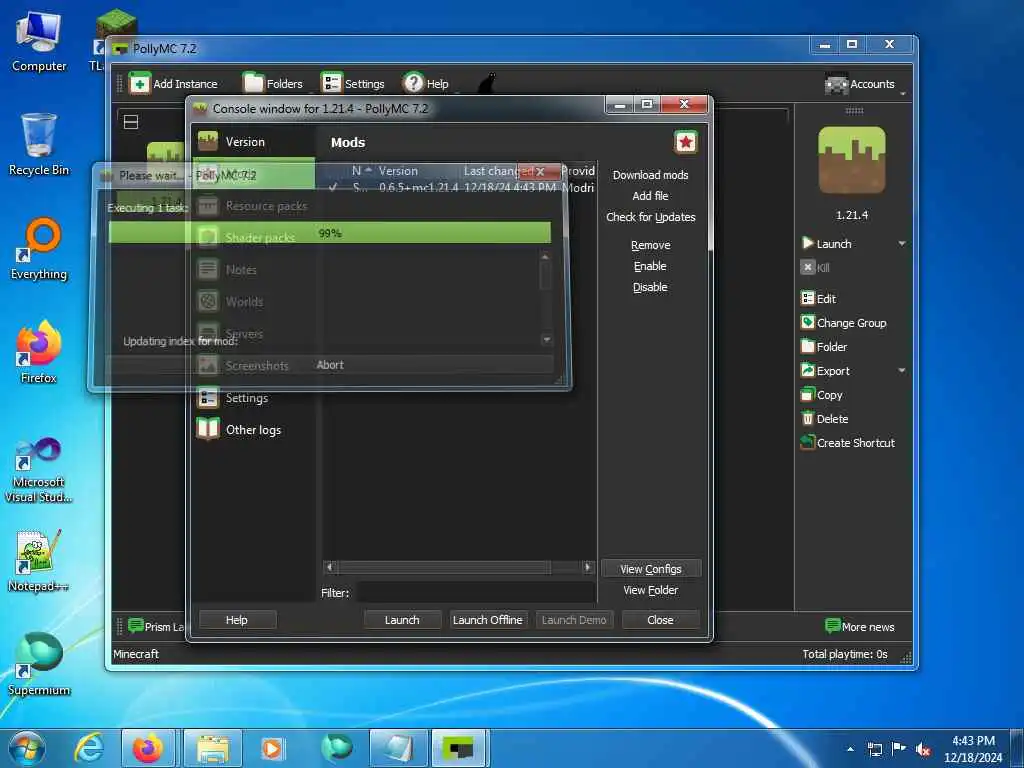Viewport: 1024px width, 768px height.
Task: Click Check for Updates button
Action: [650, 217]
